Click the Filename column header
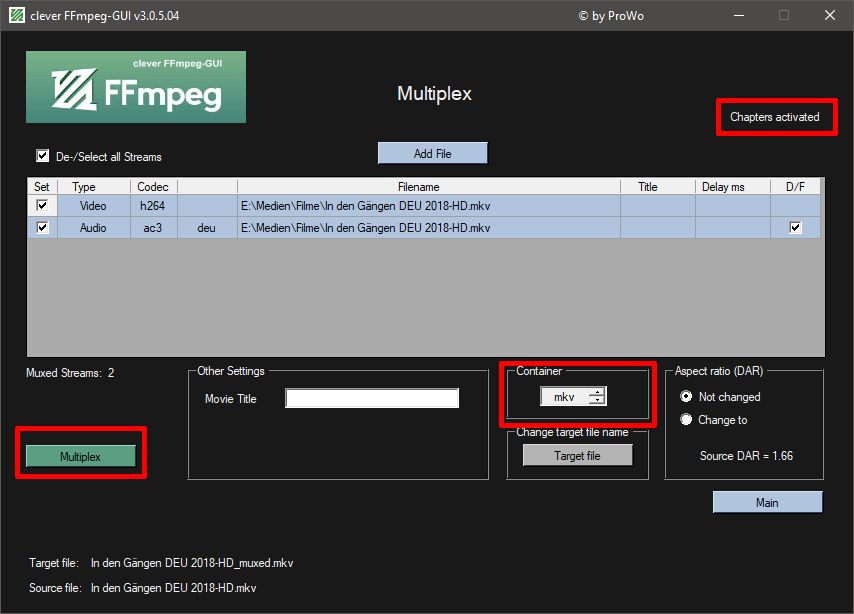The image size is (854, 614). [429, 186]
